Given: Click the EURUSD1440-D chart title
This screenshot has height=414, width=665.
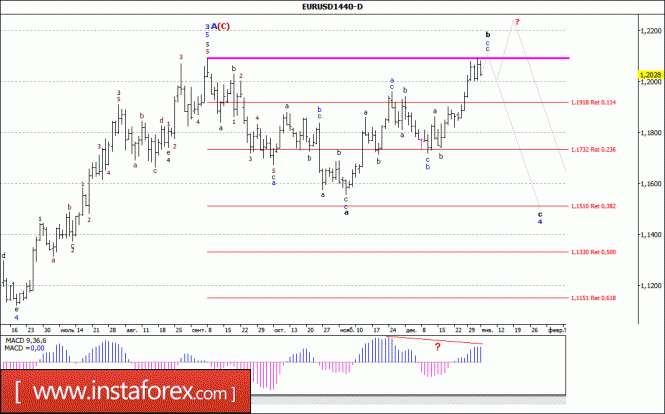Looking at the screenshot, I should tap(332, 7).
